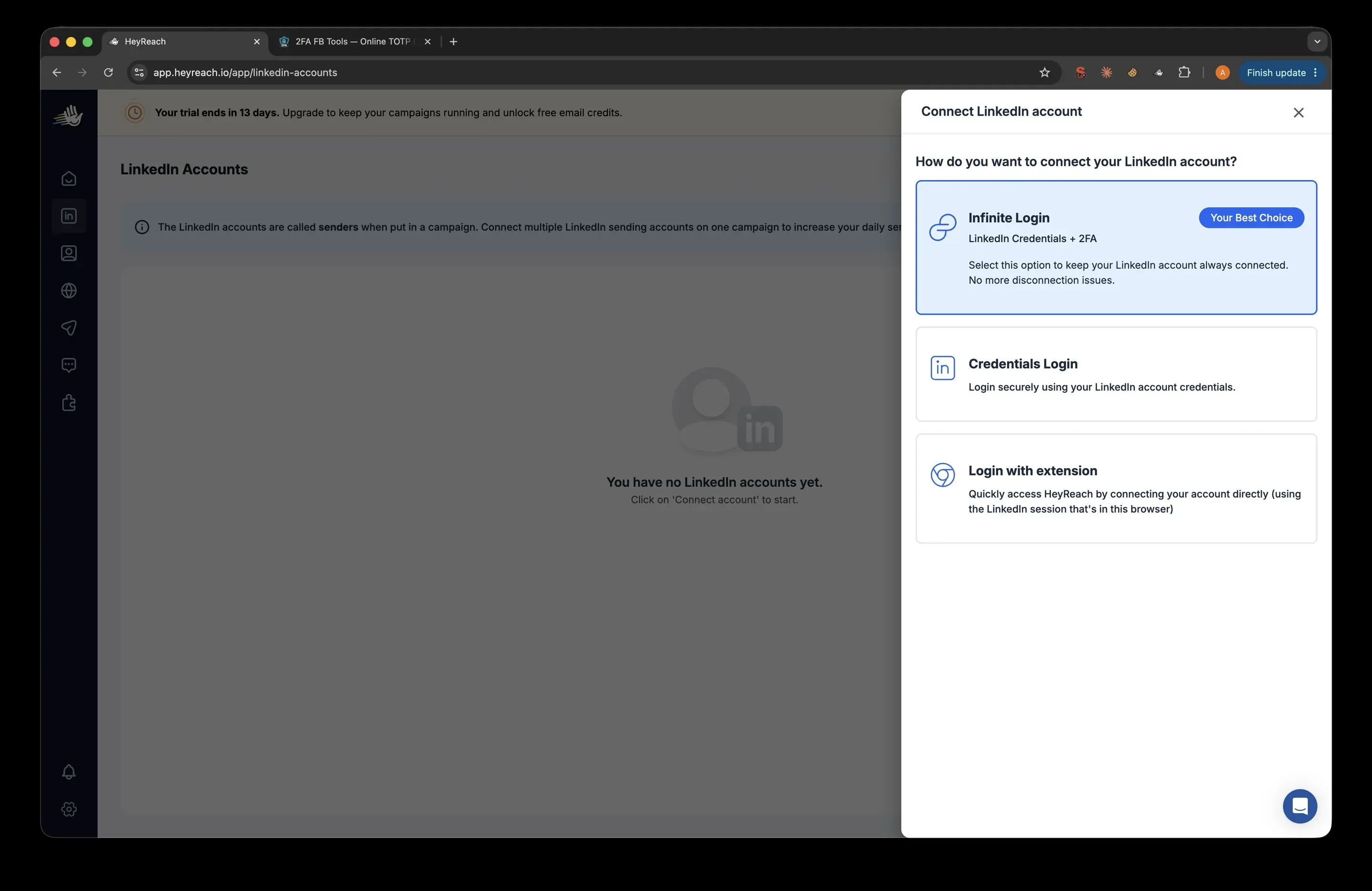Open LinkedIn accounts sidebar icon

(69, 216)
